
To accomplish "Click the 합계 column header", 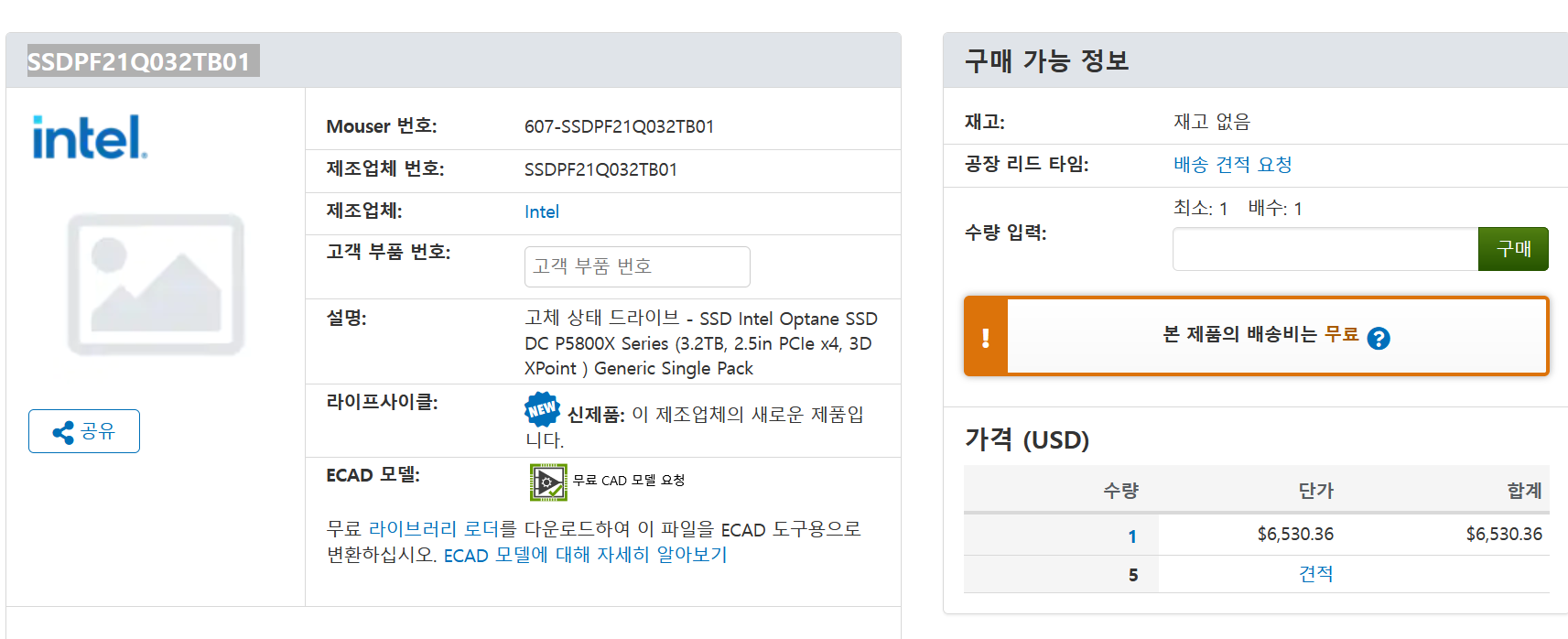I will tap(1525, 491).
